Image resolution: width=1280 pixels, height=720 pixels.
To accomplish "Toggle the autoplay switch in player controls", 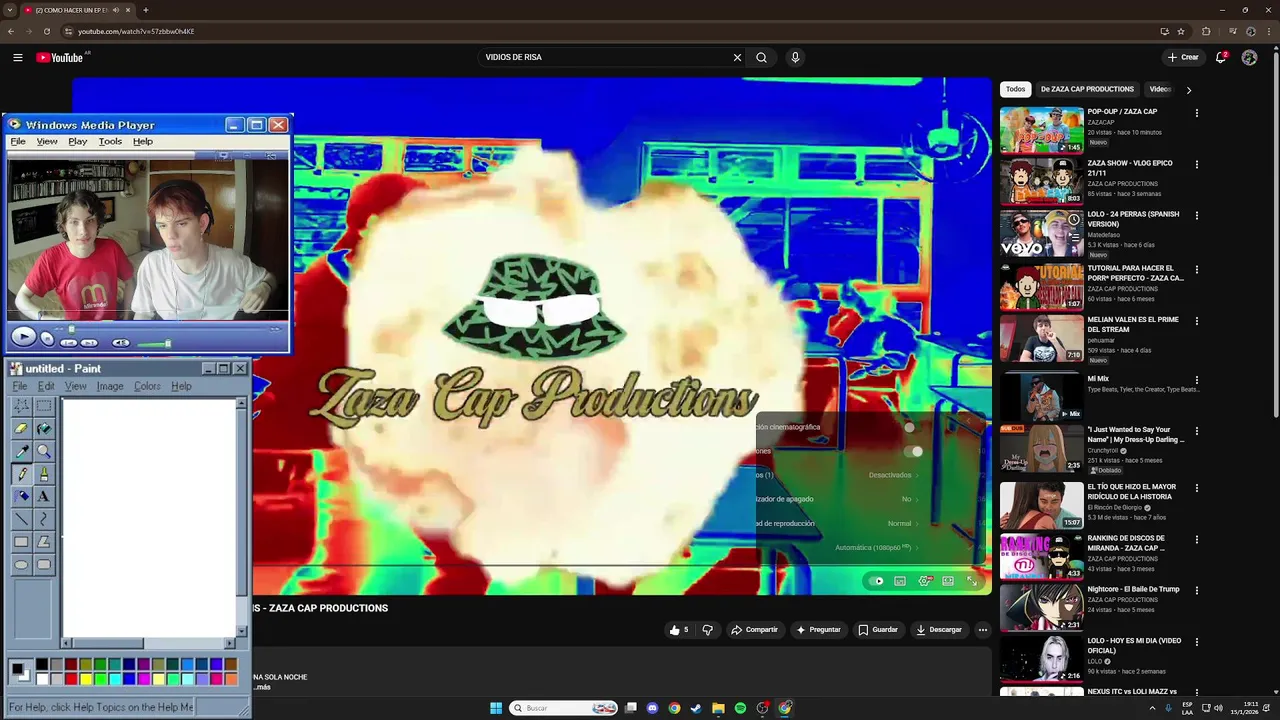I will pyautogui.click(x=877, y=581).
